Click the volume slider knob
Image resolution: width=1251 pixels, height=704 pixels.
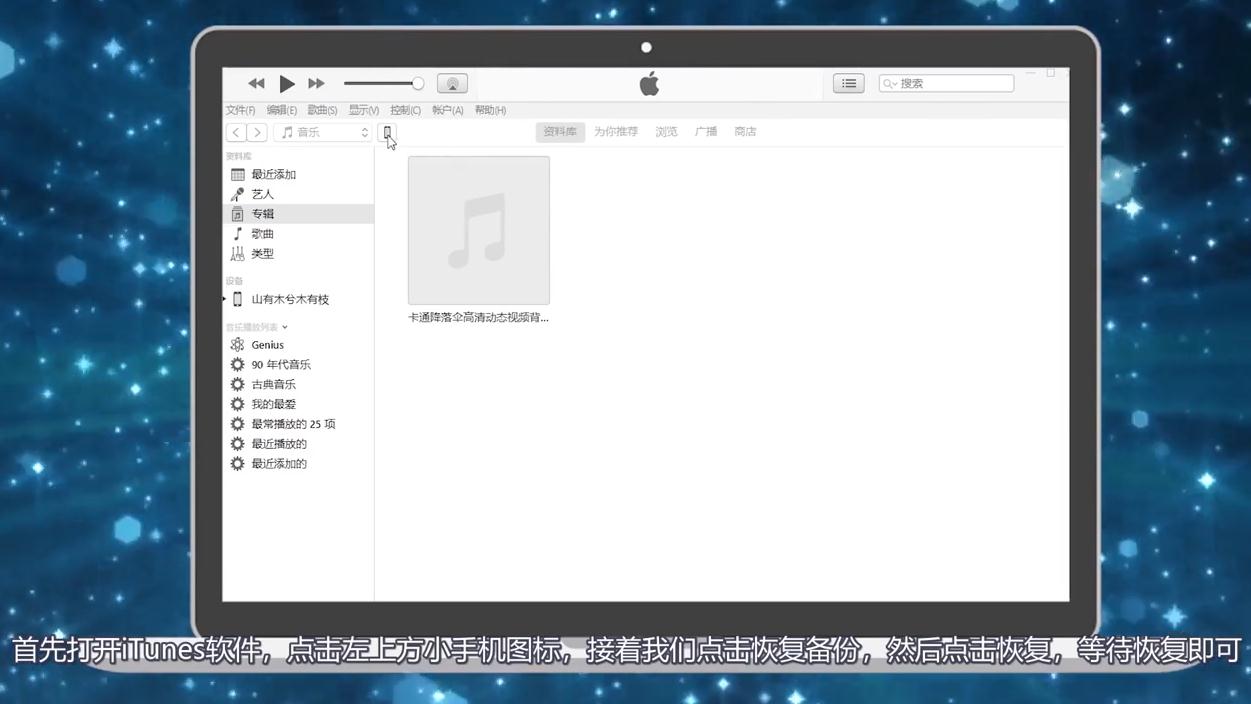(x=418, y=84)
